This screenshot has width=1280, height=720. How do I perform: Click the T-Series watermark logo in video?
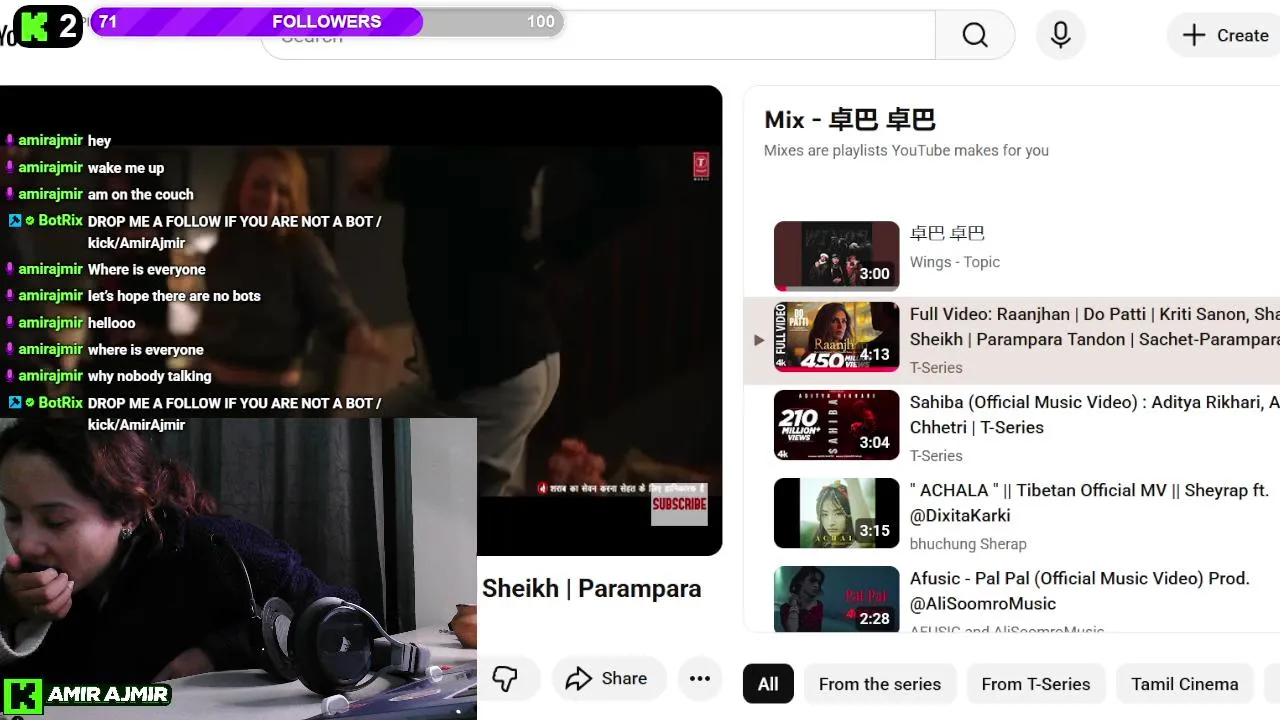(x=701, y=166)
